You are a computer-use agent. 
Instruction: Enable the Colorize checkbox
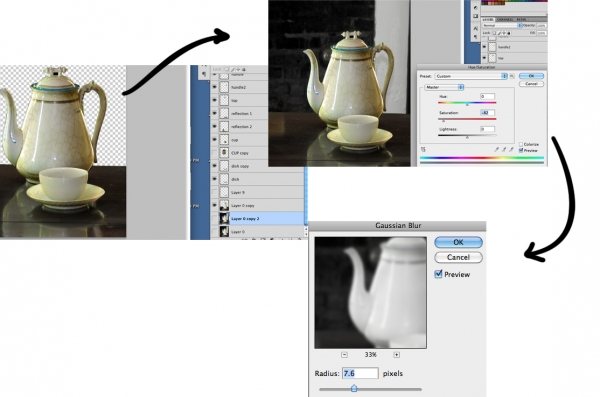click(x=521, y=144)
